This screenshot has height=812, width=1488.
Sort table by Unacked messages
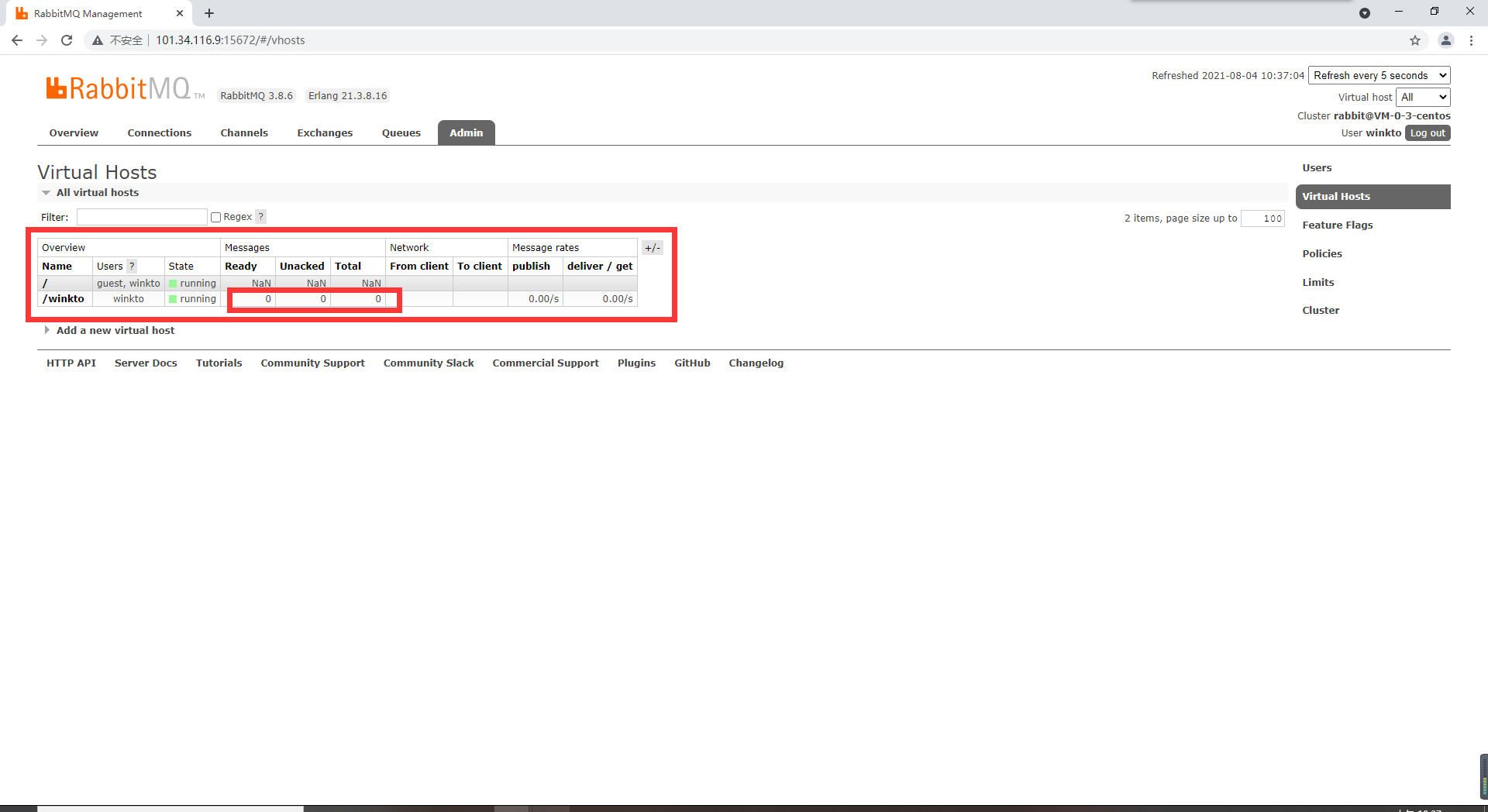click(x=301, y=266)
